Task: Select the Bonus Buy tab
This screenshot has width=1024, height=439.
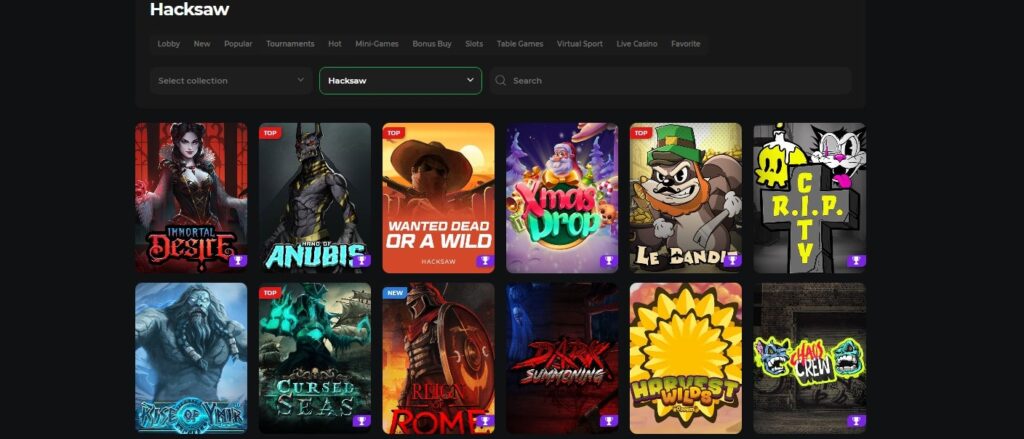Action: pos(432,44)
